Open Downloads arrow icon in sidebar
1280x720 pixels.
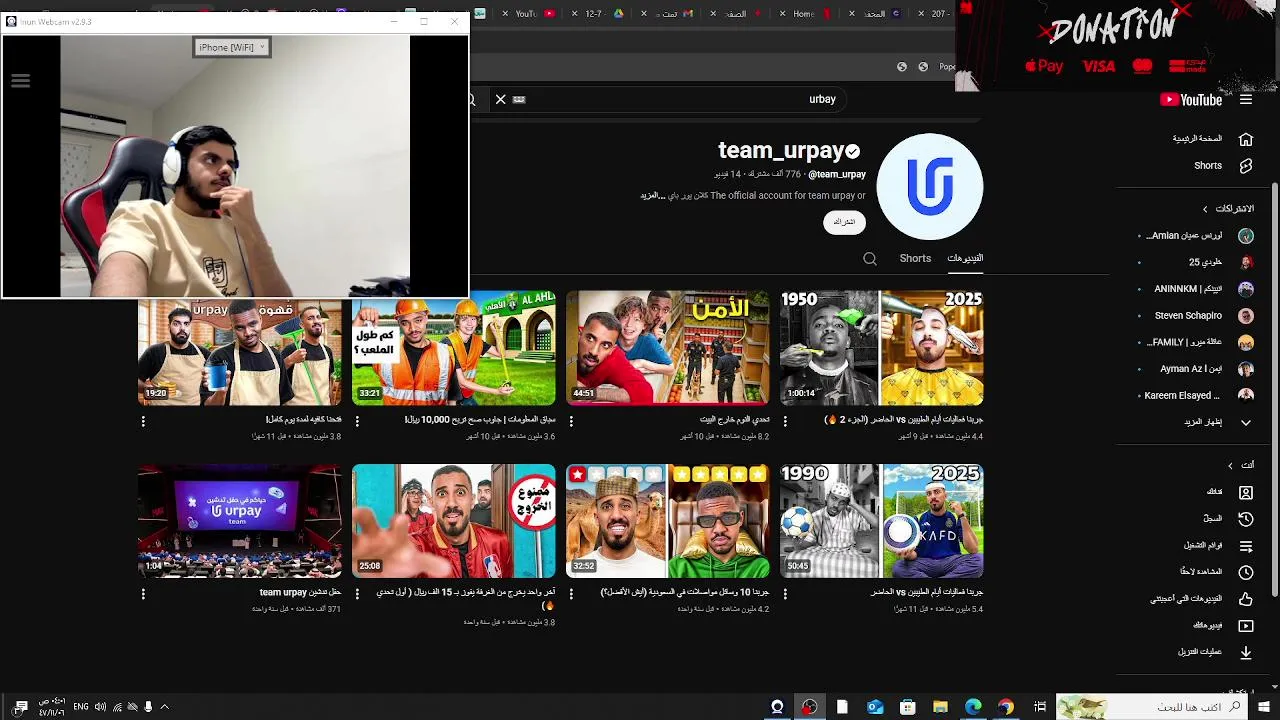[1246, 652]
